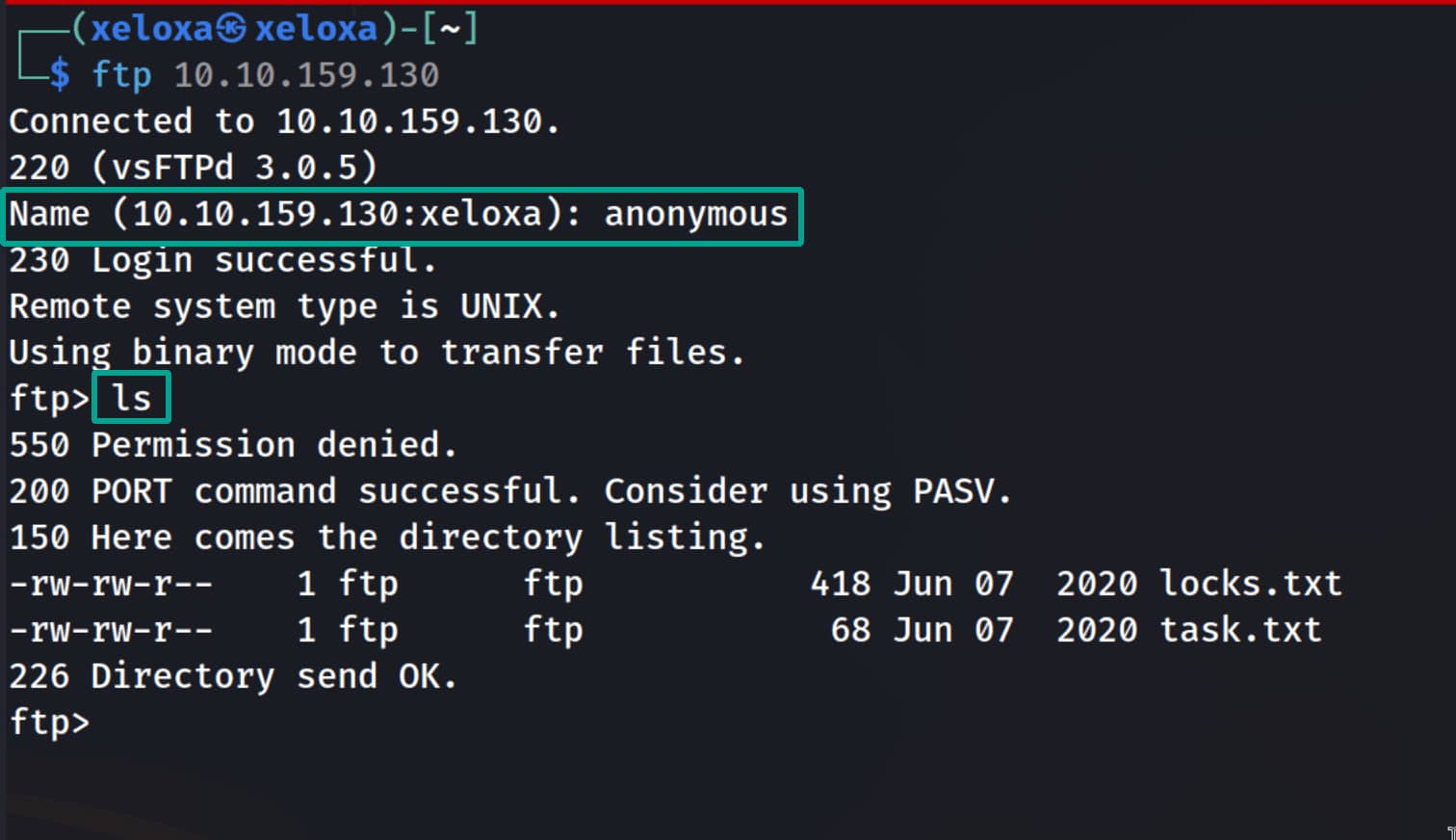Click the permissions string for locks.txt
1456x840 pixels.
tap(111, 584)
